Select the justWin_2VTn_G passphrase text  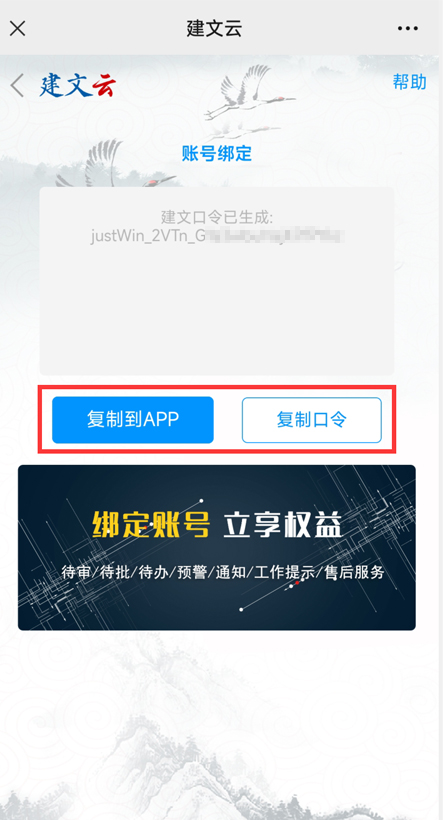[147, 235]
